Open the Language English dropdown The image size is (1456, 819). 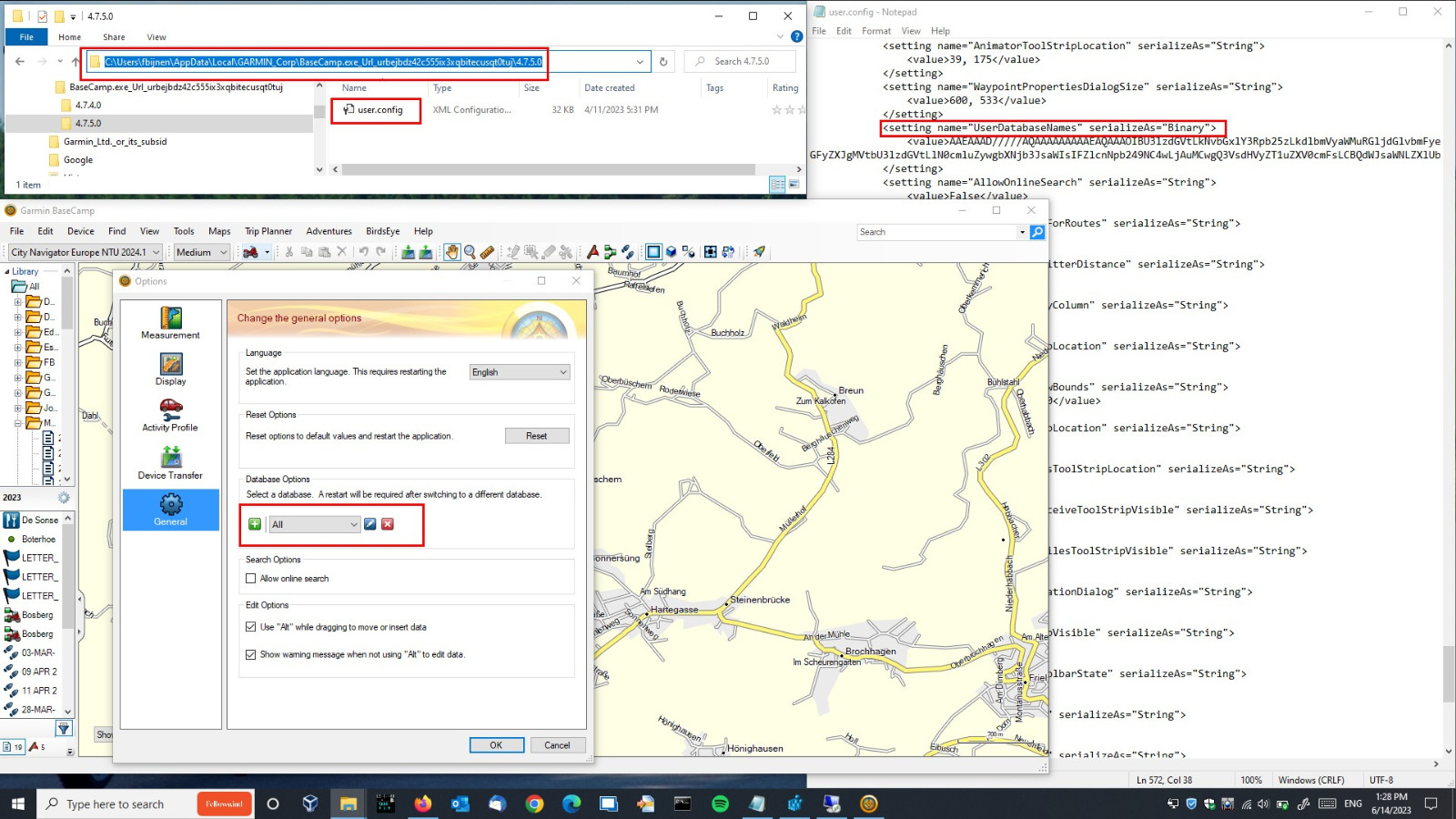click(x=520, y=372)
